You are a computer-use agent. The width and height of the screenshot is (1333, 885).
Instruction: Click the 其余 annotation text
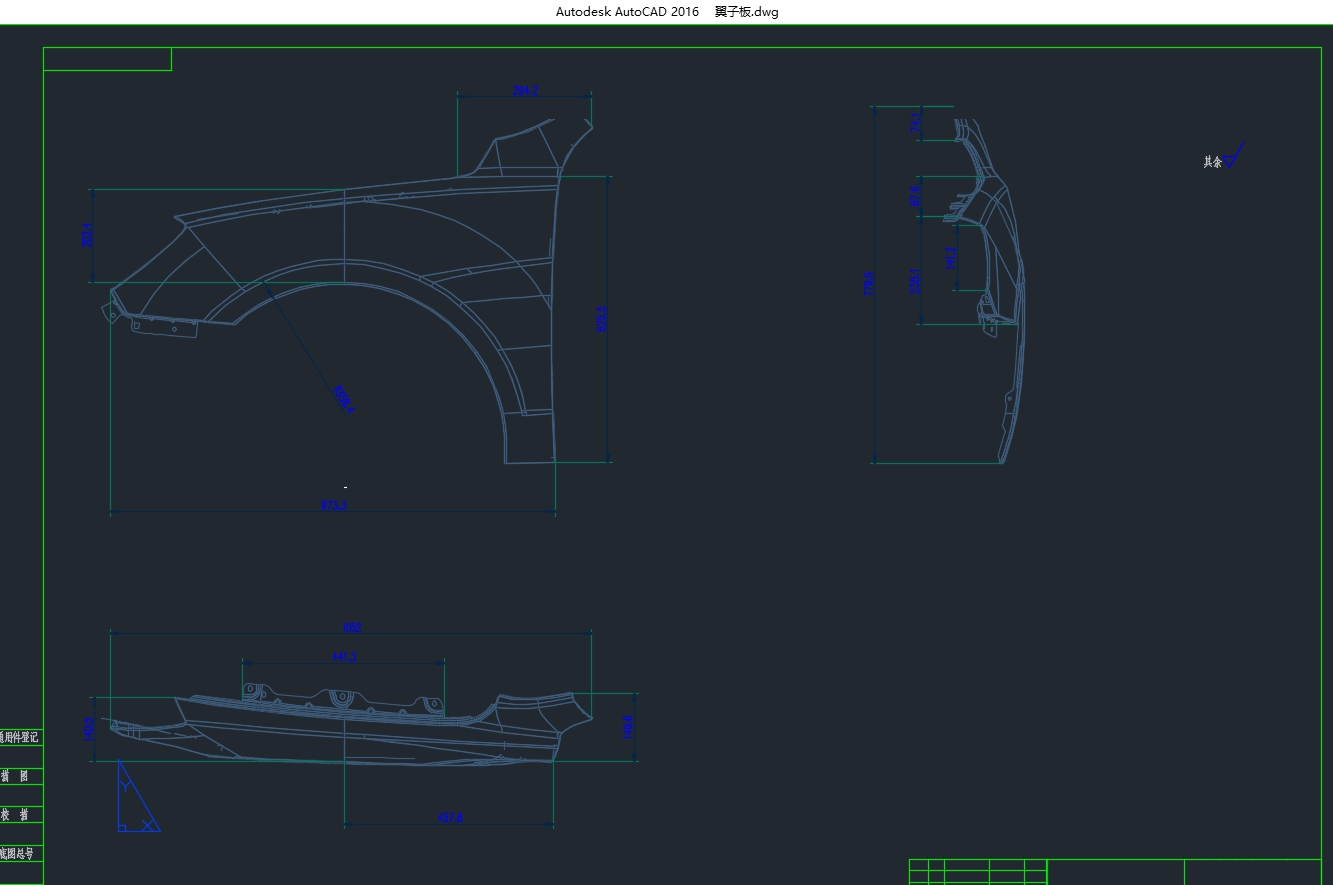pyautogui.click(x=1213, y=161)
